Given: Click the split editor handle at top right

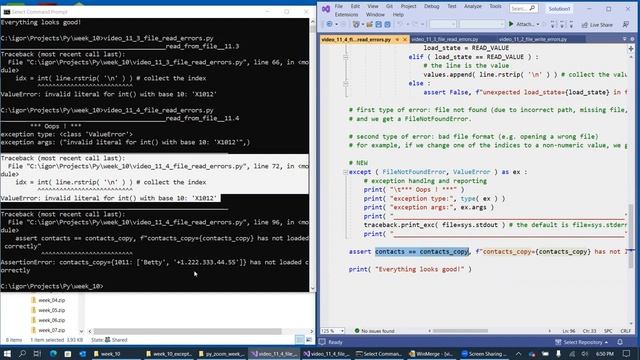Looking at the screenshot, I should coord(631,49).
